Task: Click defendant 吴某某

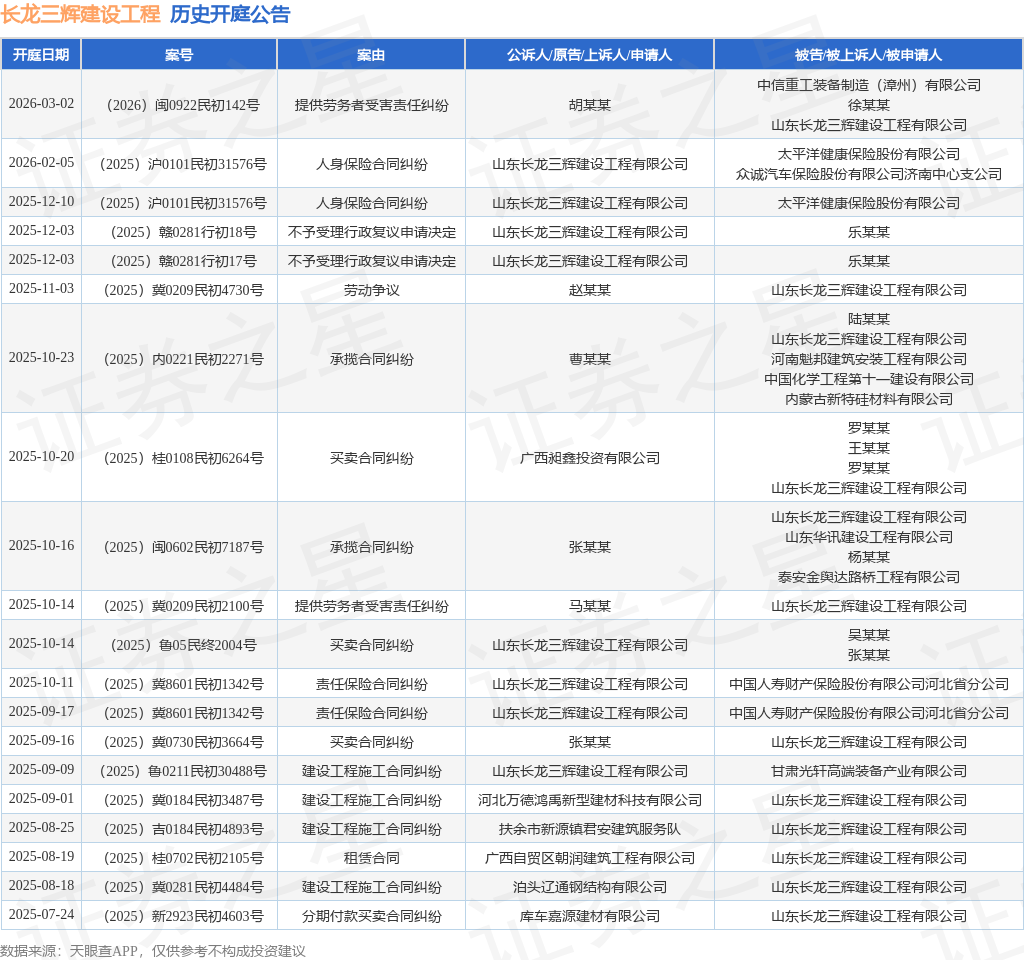Action: [869, 635]
